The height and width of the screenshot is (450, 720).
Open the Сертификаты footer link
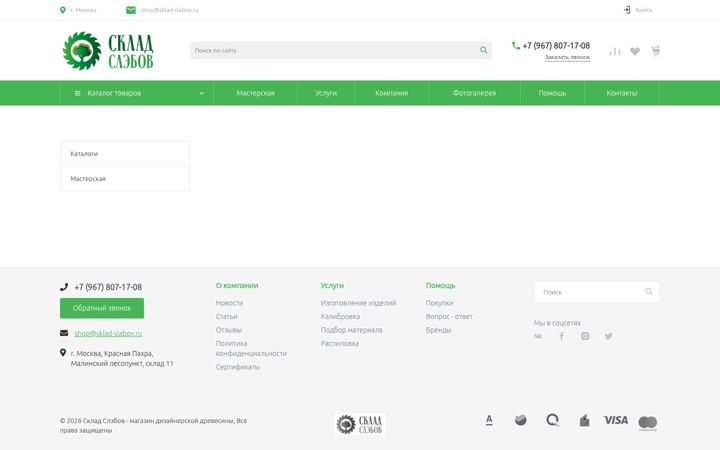238,367
